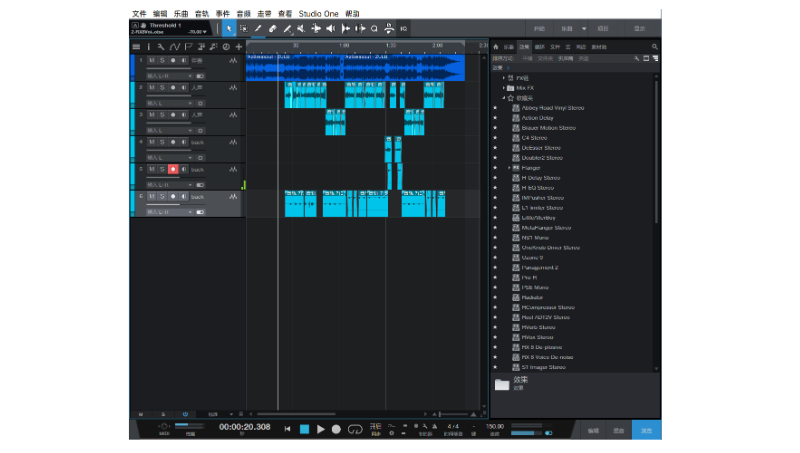Select the Eraser tool
Viewport: 800px width, 453px height.
(273, 29)
